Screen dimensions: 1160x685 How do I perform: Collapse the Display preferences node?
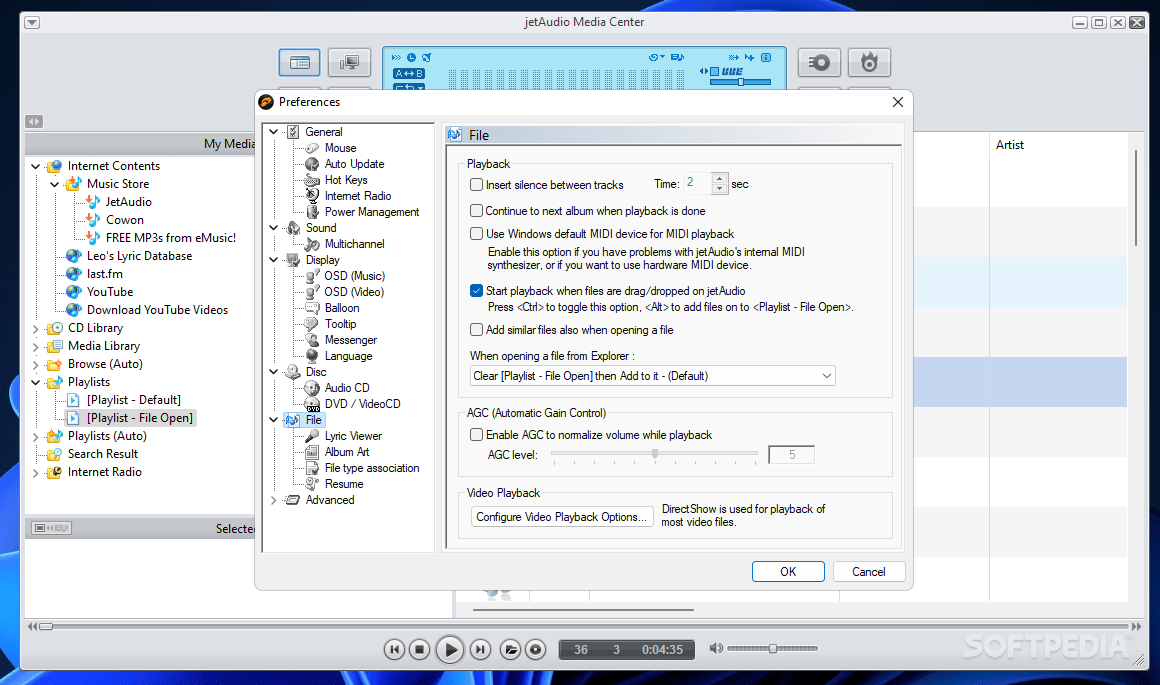(274, 260)
